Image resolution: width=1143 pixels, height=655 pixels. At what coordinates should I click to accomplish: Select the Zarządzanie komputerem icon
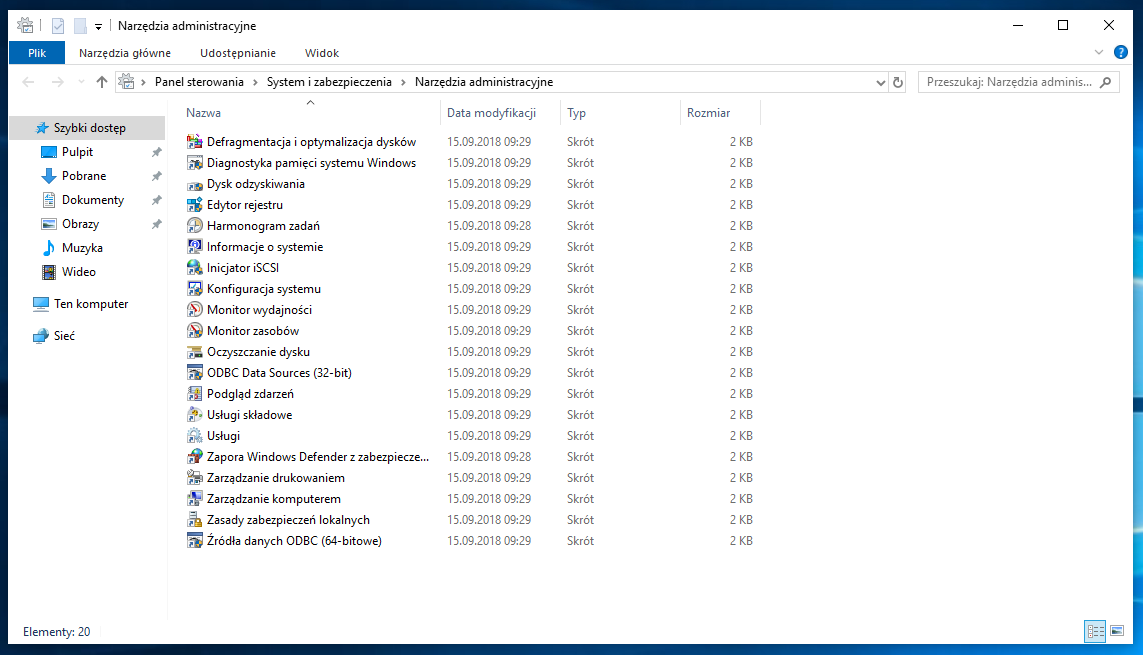point(194,499)
